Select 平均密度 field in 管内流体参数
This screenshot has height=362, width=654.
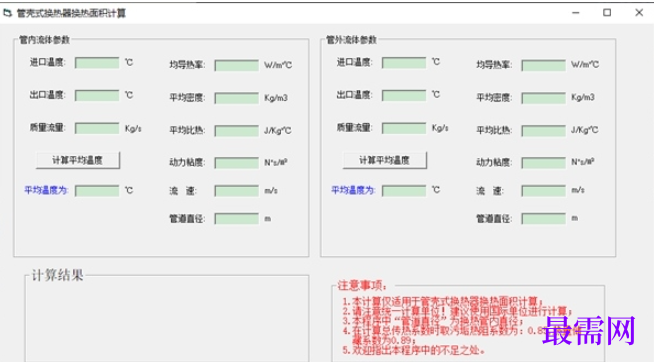click(x=236, y=98)
